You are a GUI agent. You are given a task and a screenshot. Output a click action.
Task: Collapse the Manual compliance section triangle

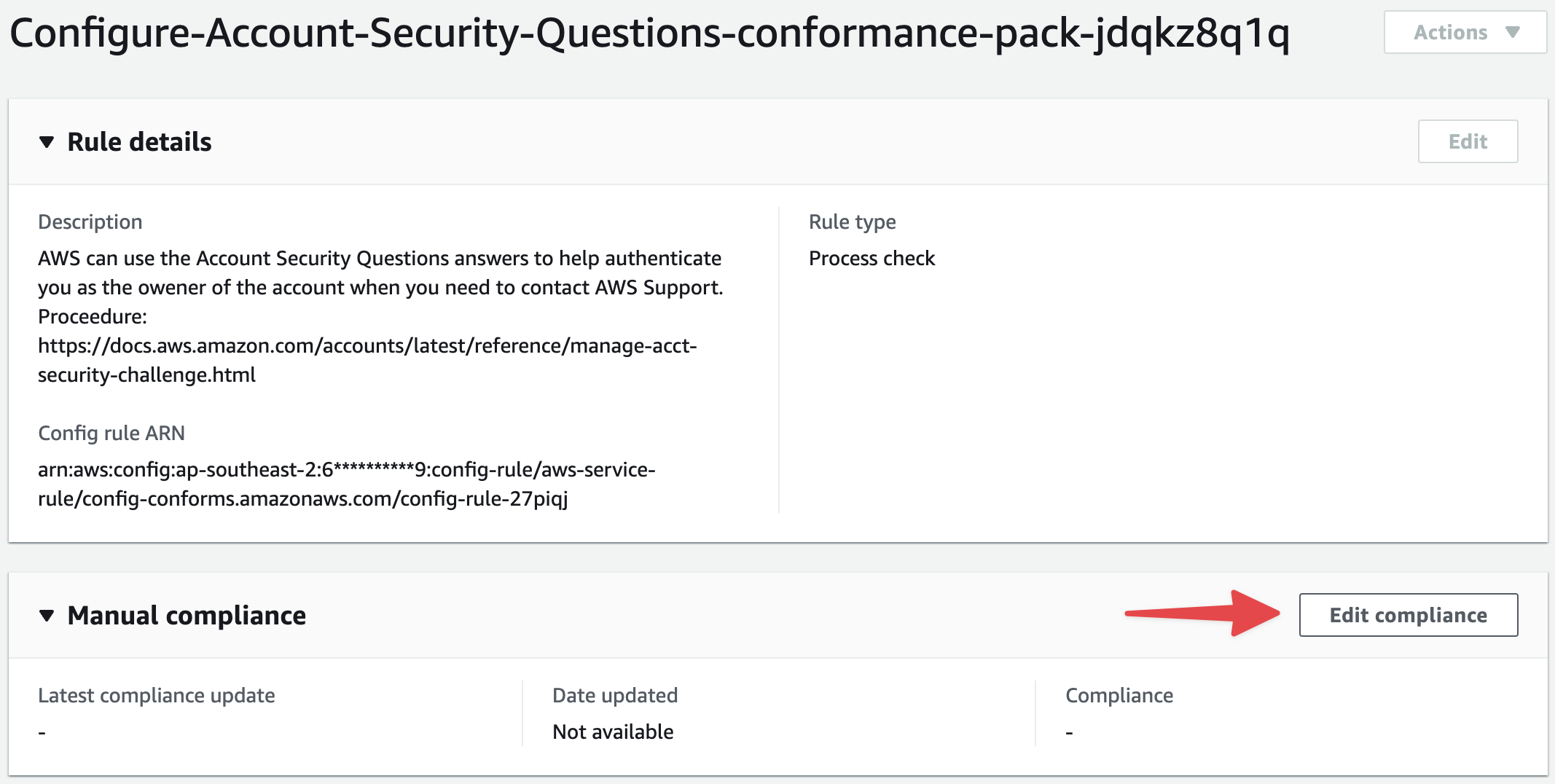[x=47, y=616]
